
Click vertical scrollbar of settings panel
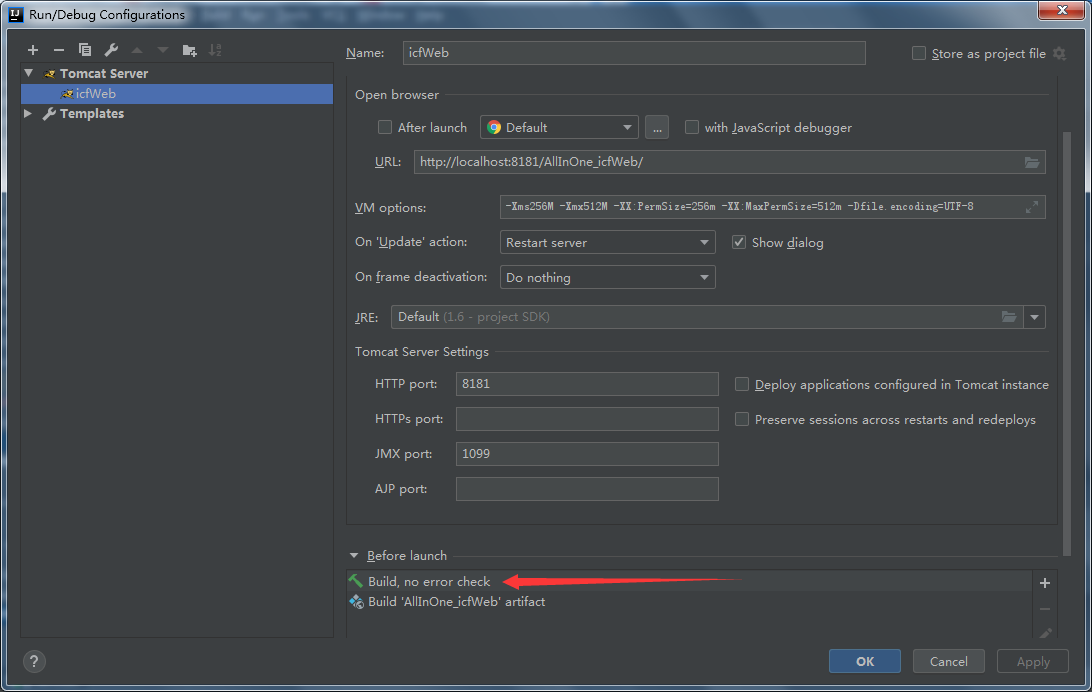pos(1067,343)
